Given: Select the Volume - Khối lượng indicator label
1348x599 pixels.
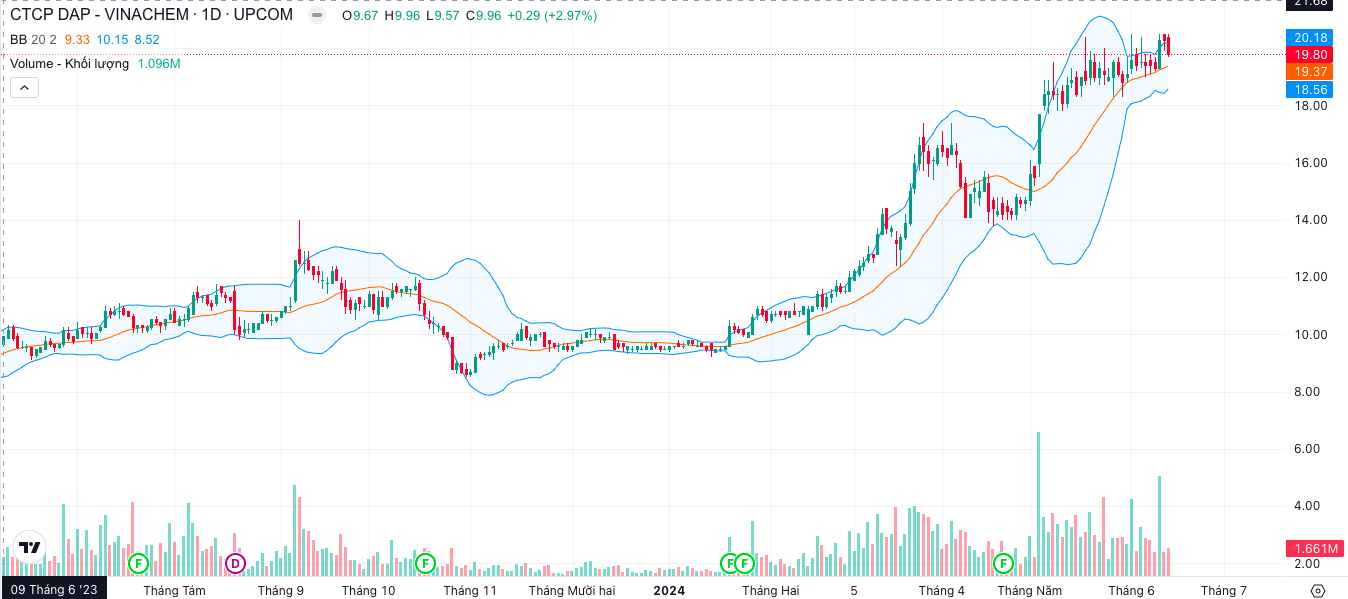Looking at the screenshot, I should [x=70, y=63].
